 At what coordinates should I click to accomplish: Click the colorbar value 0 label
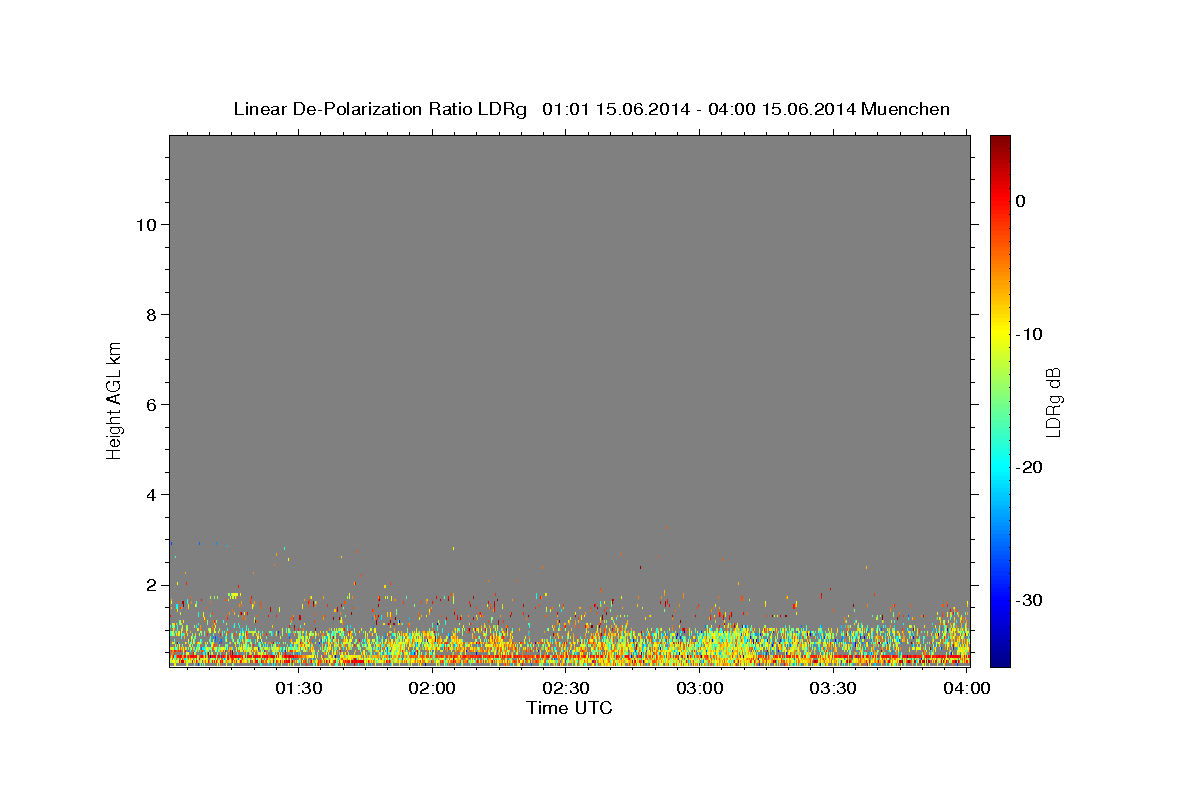tap(1021, 201)
